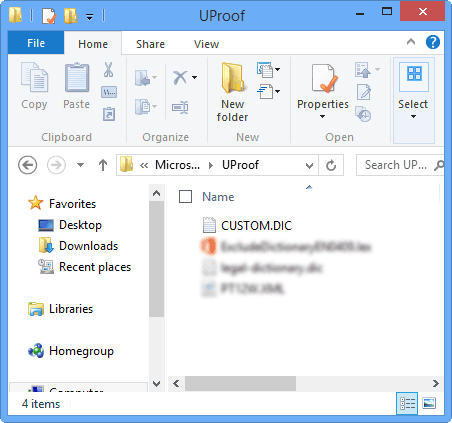Click the Rename icon in Organize
The width and height of the screenshot is (452, 423).
point(180,107)
